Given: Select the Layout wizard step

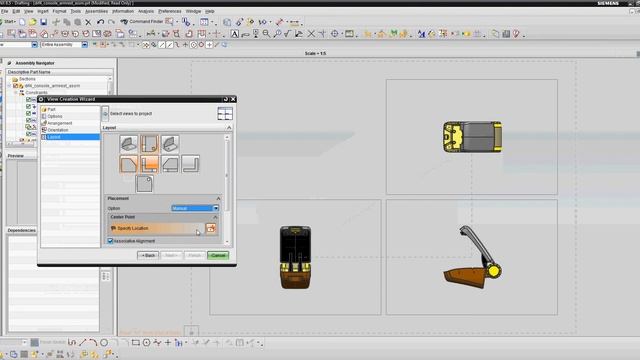Looking at the screenshot, I should point(70,137).
